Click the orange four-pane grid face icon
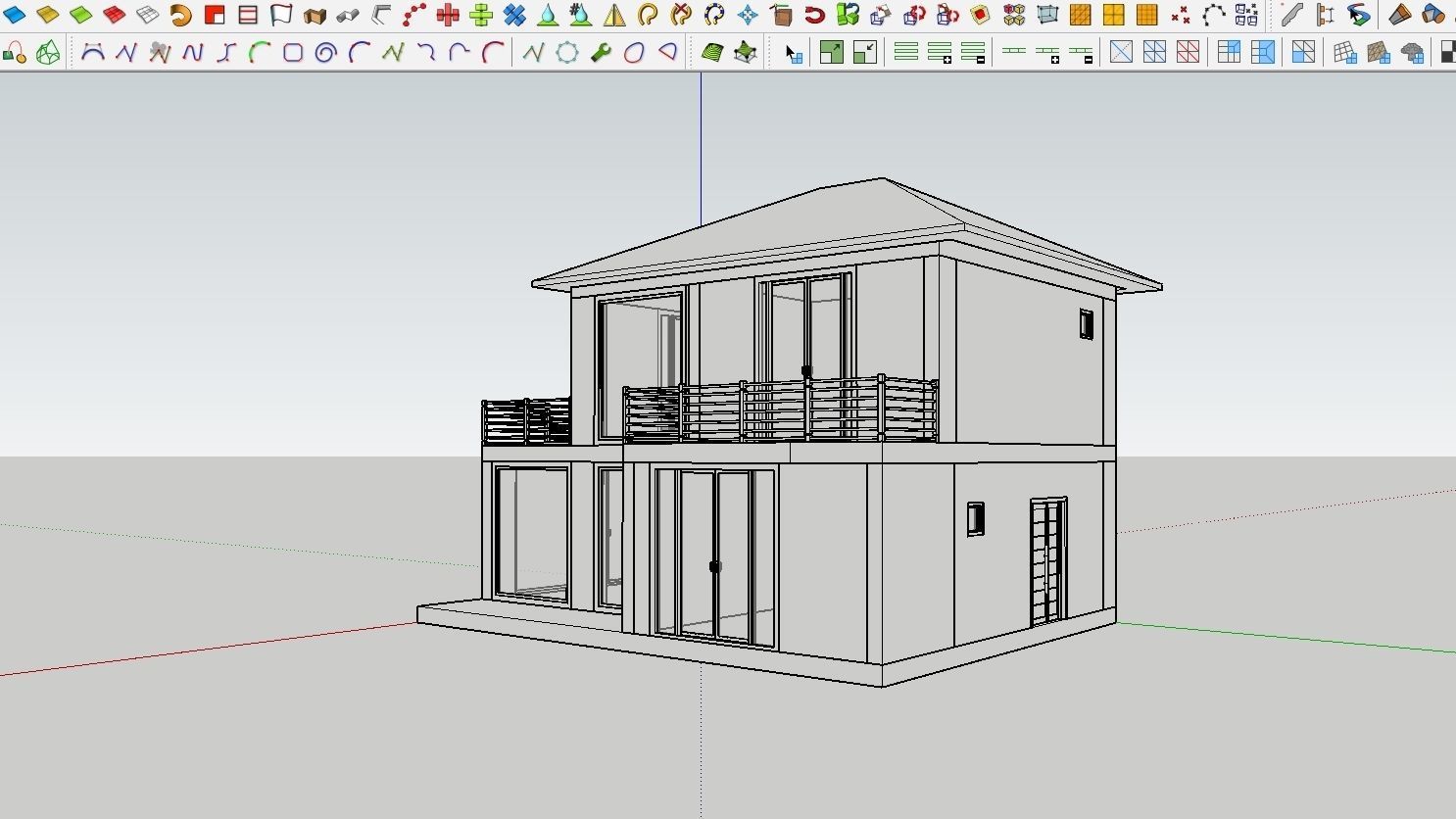Screen dimensions: 1456x819 1114,15
